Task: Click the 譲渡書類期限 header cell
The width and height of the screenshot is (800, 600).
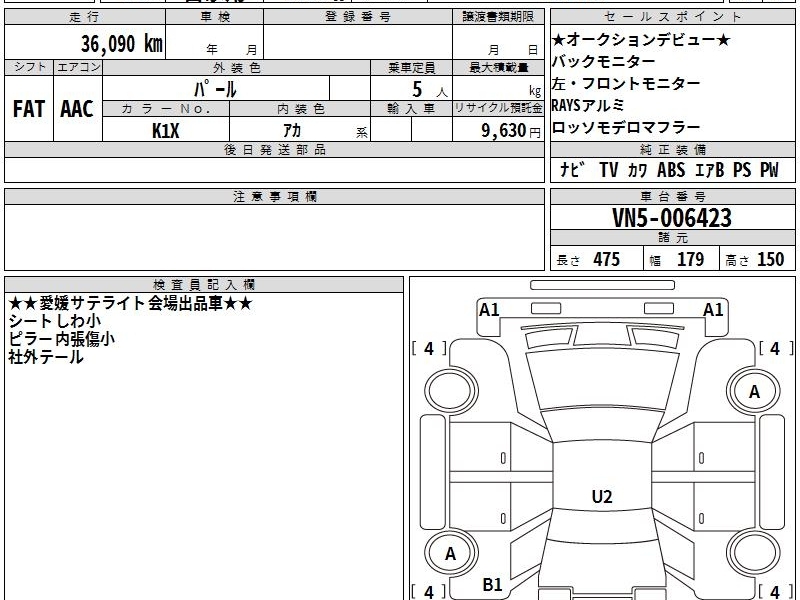Action: [498, 17]
